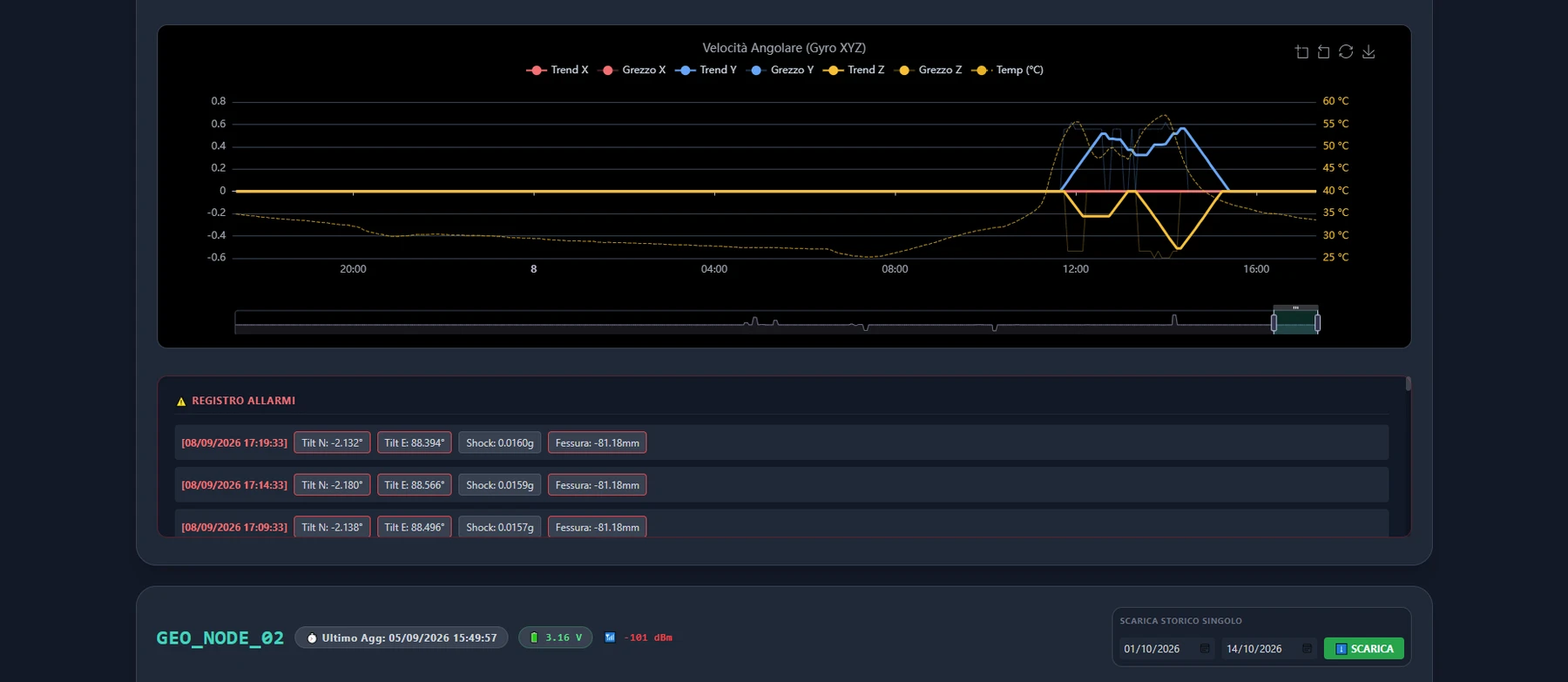Toggle Grezzo Y series in legend
This screenshot has height=682, width=1568.
point(781,71)
